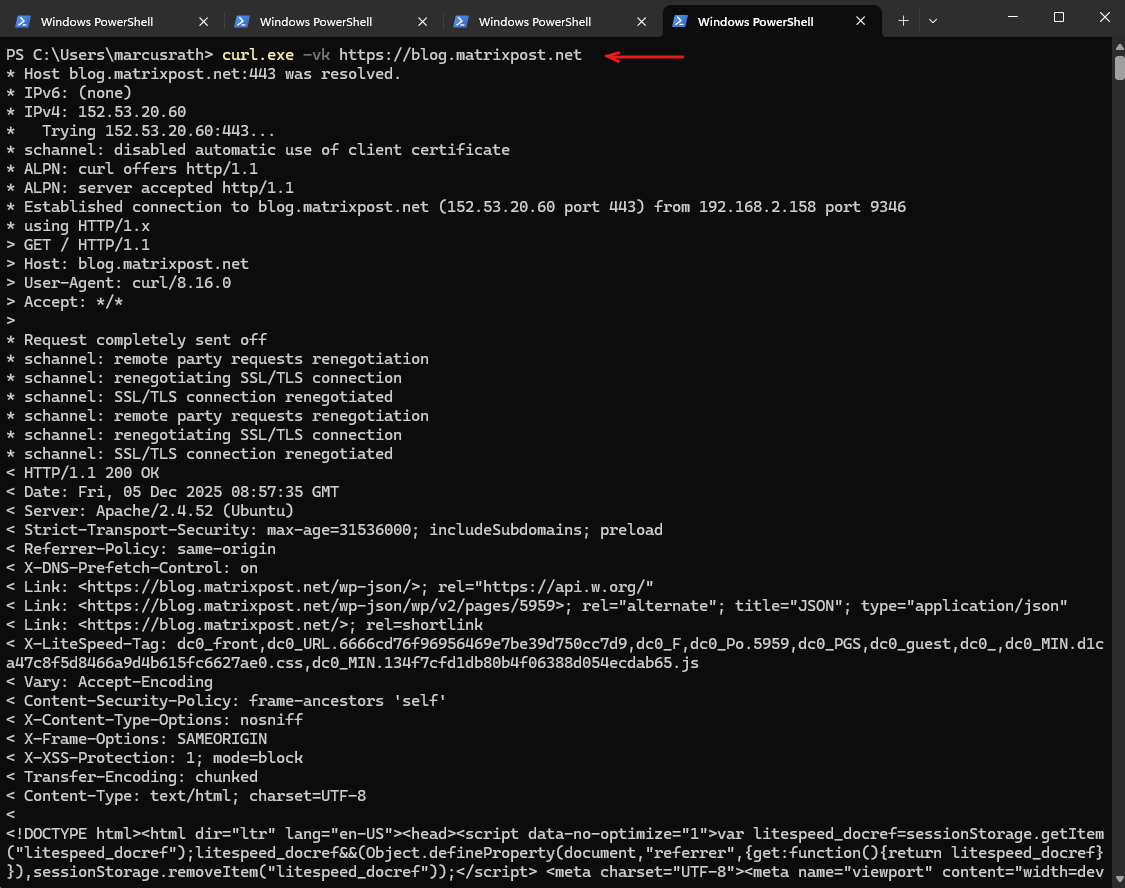Maximize the terminal window
Viewport: 1125px width, 888px height.
click(1059, 18)
